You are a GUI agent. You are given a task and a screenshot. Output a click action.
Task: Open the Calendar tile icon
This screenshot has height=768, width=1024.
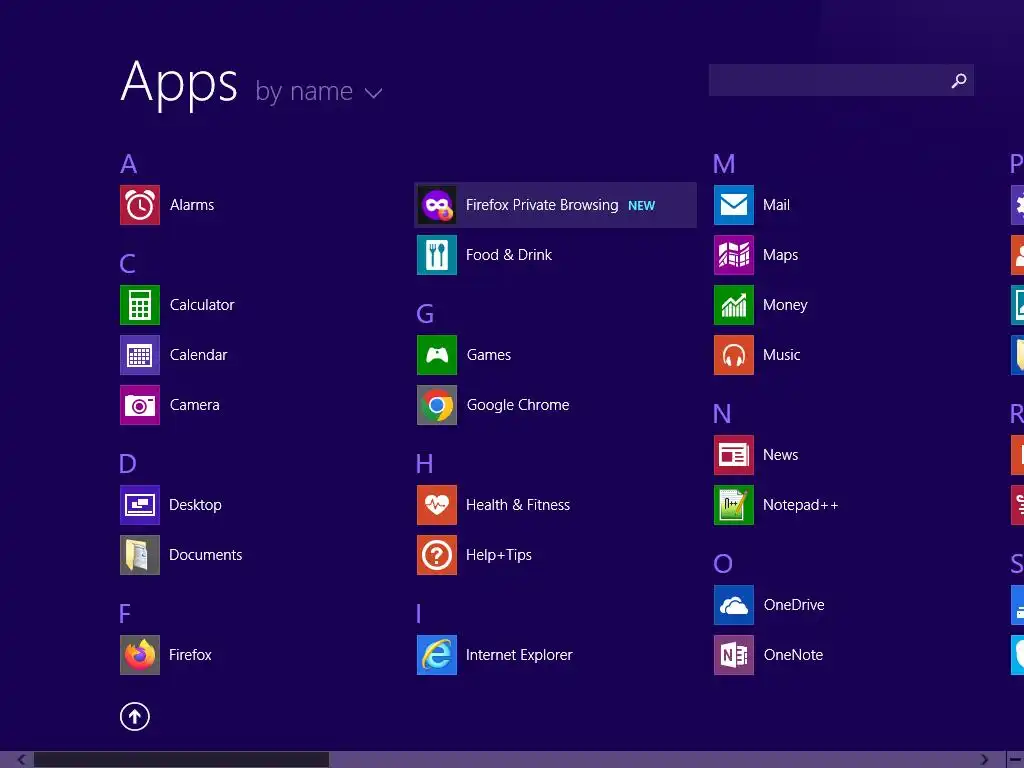(x=140, y=355)
